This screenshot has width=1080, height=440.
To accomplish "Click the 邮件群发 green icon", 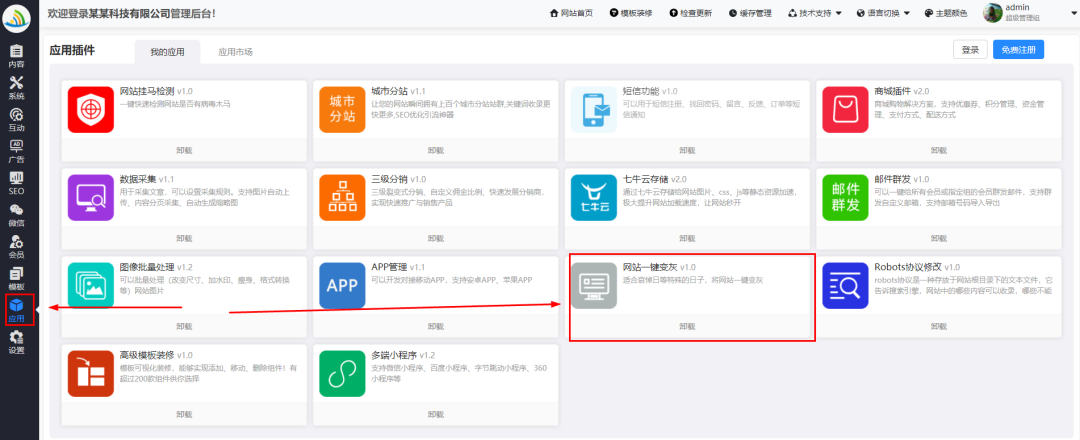I will tap(846, 196).
